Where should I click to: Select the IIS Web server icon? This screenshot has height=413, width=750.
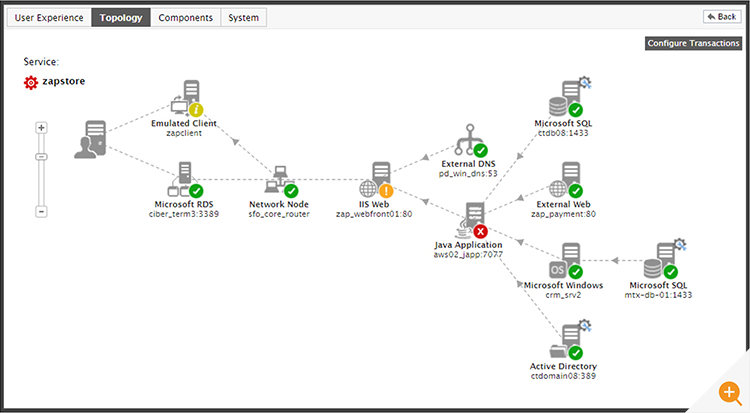pos(375,179)
